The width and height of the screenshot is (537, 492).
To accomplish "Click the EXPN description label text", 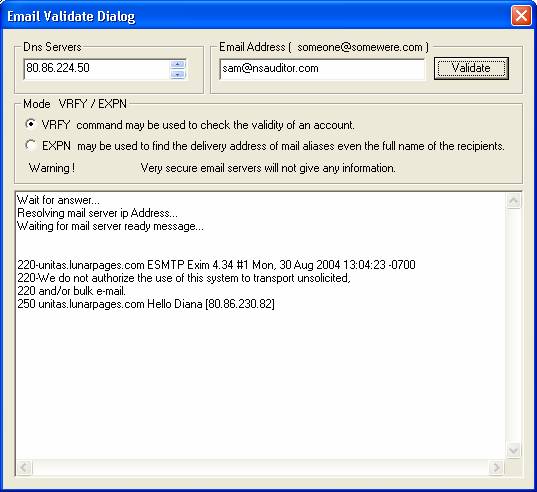I will pos(273,146).
